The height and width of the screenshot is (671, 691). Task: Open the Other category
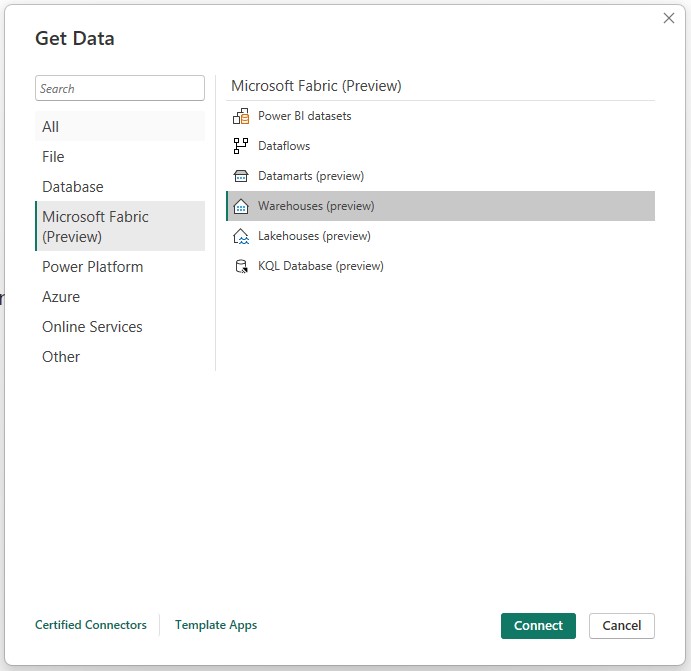click(x=120, y=356)
